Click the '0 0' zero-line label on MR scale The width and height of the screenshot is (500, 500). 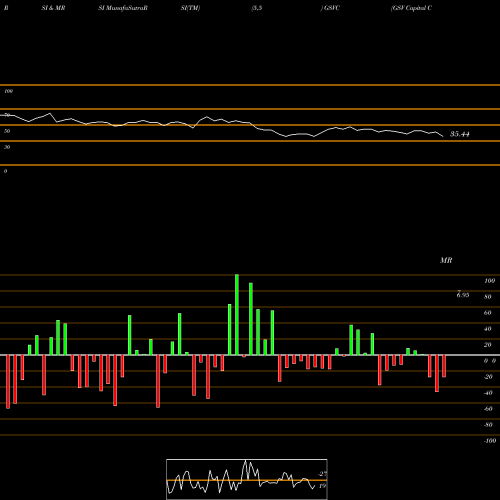click(490, 361)
